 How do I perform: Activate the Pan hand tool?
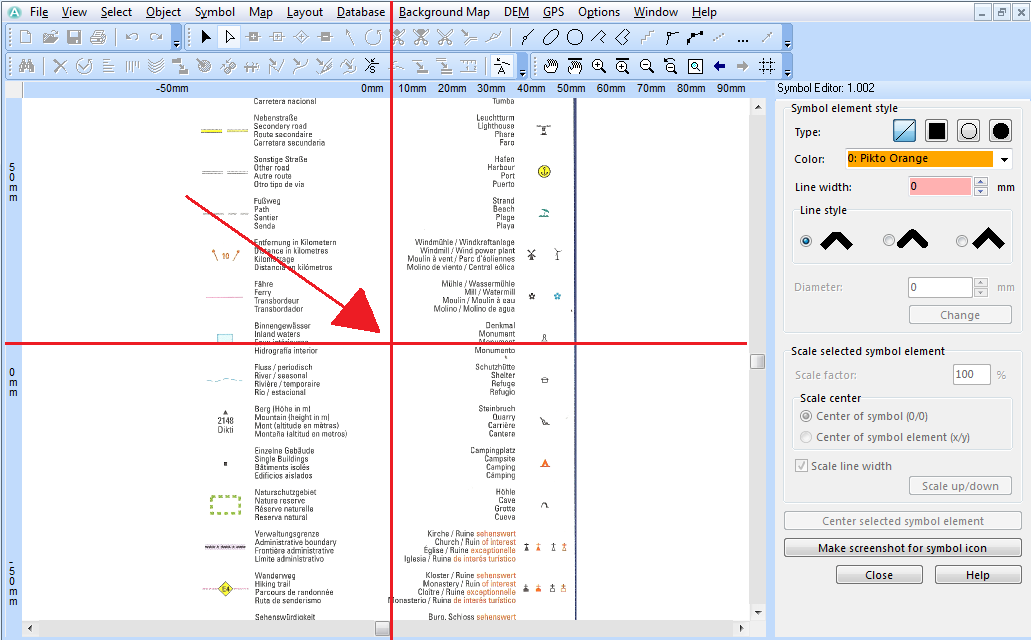551,66
